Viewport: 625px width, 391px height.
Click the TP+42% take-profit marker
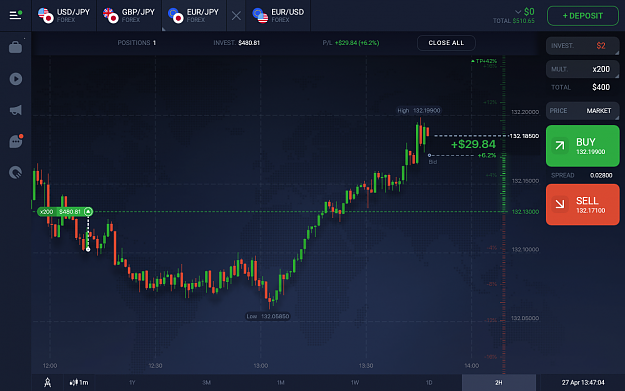pos(484,61)
